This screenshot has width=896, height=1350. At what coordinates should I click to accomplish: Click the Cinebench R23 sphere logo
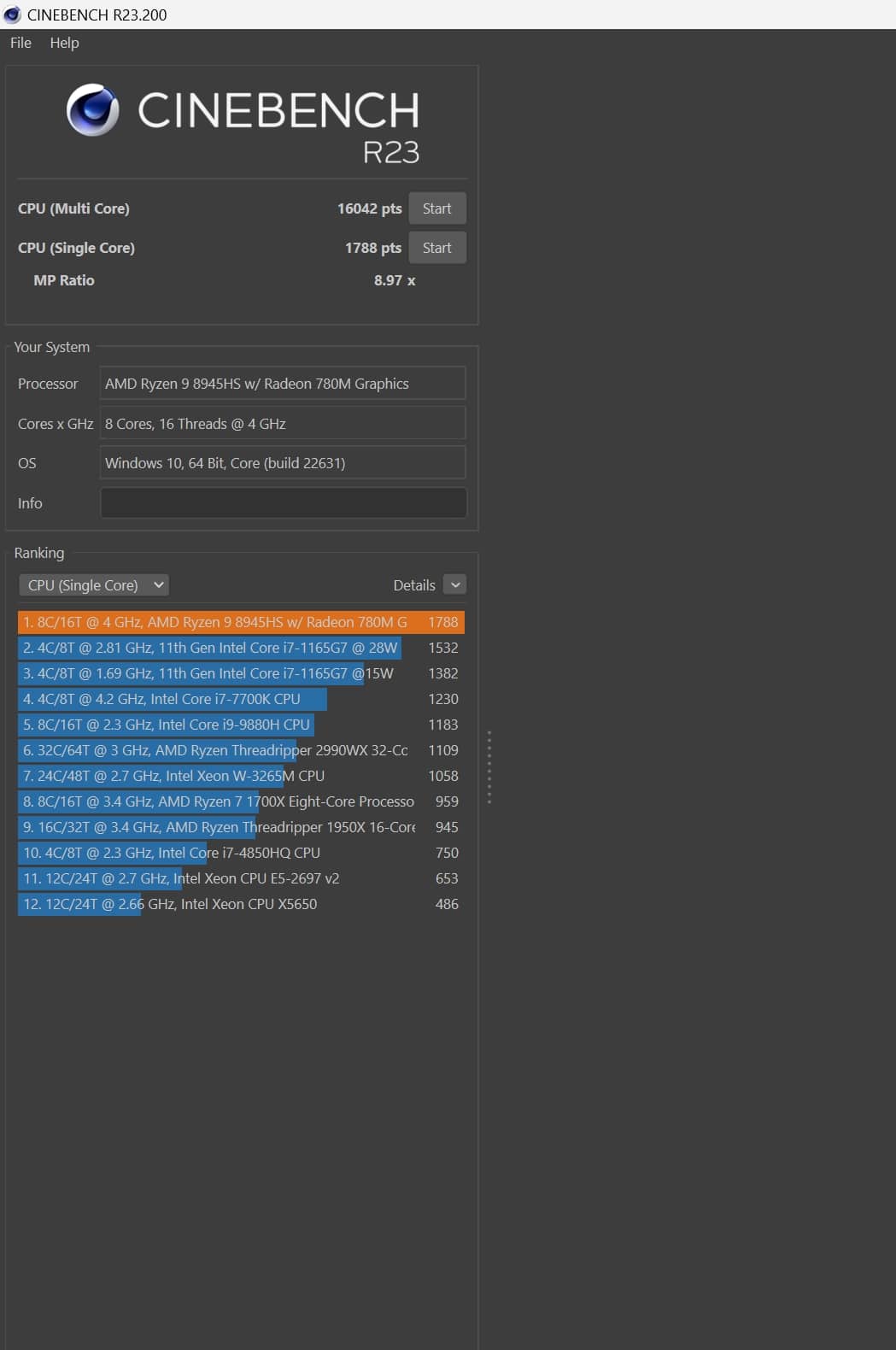[93, 110]
